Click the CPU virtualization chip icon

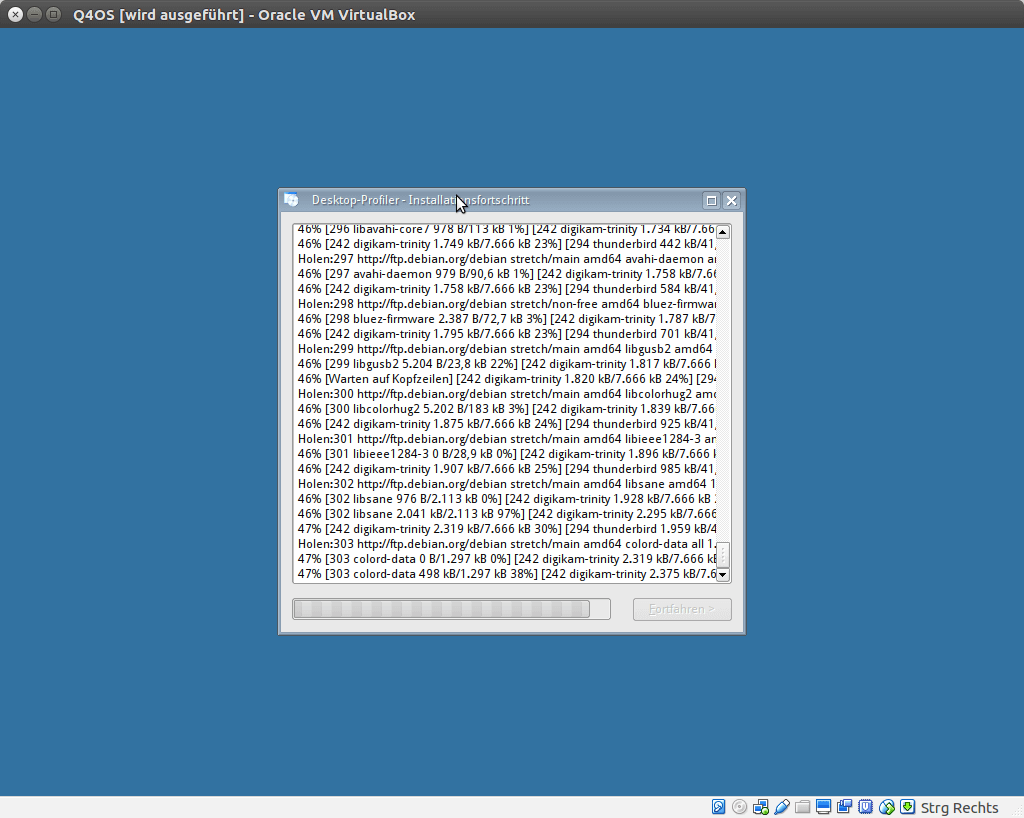866,807
